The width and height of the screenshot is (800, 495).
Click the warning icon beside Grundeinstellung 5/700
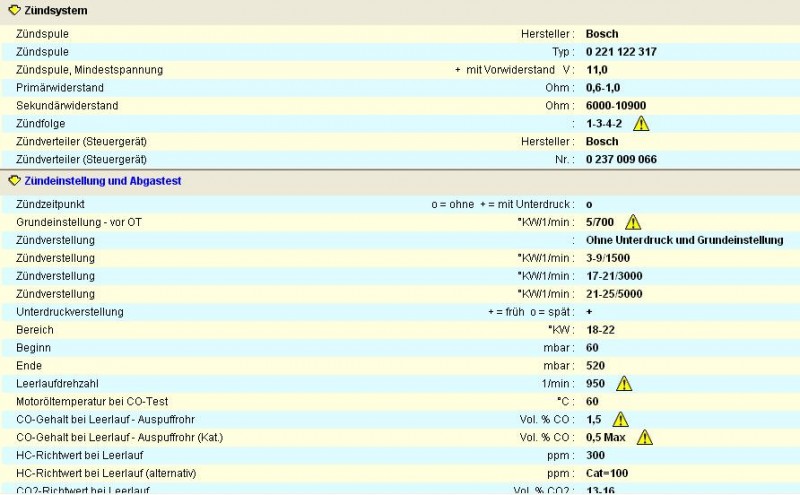pyautogui.click(x=633, y=222)
